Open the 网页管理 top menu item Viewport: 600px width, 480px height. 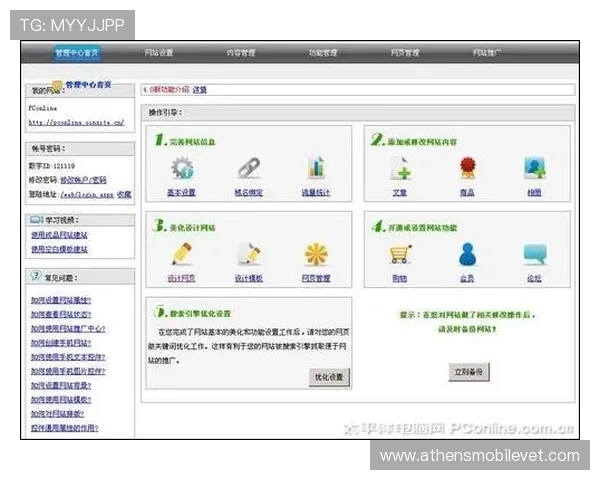click(x=405, y=53)
